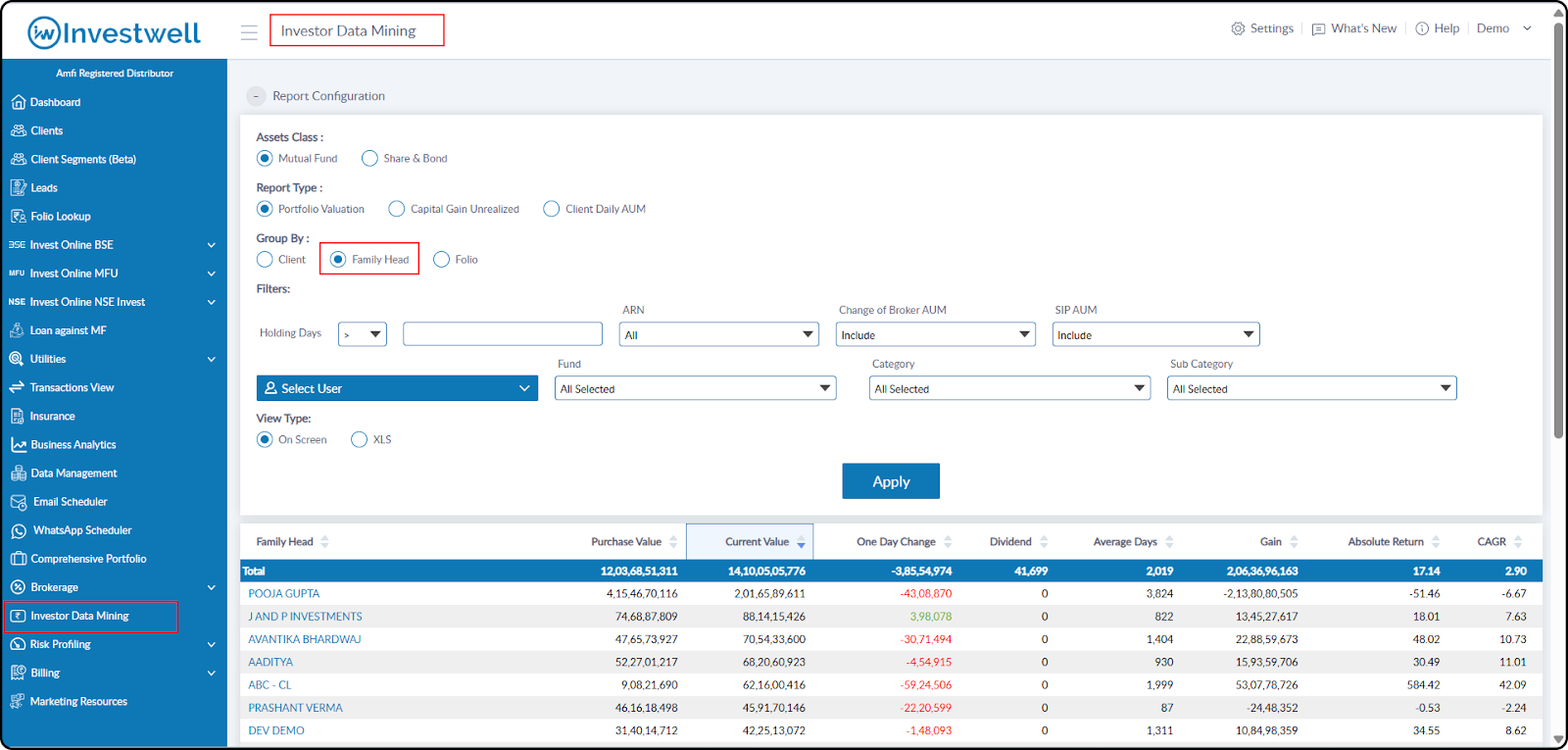
Task: Choose Client Daily AUM report type
Action: pyautogui.click(x=552, y=209)
